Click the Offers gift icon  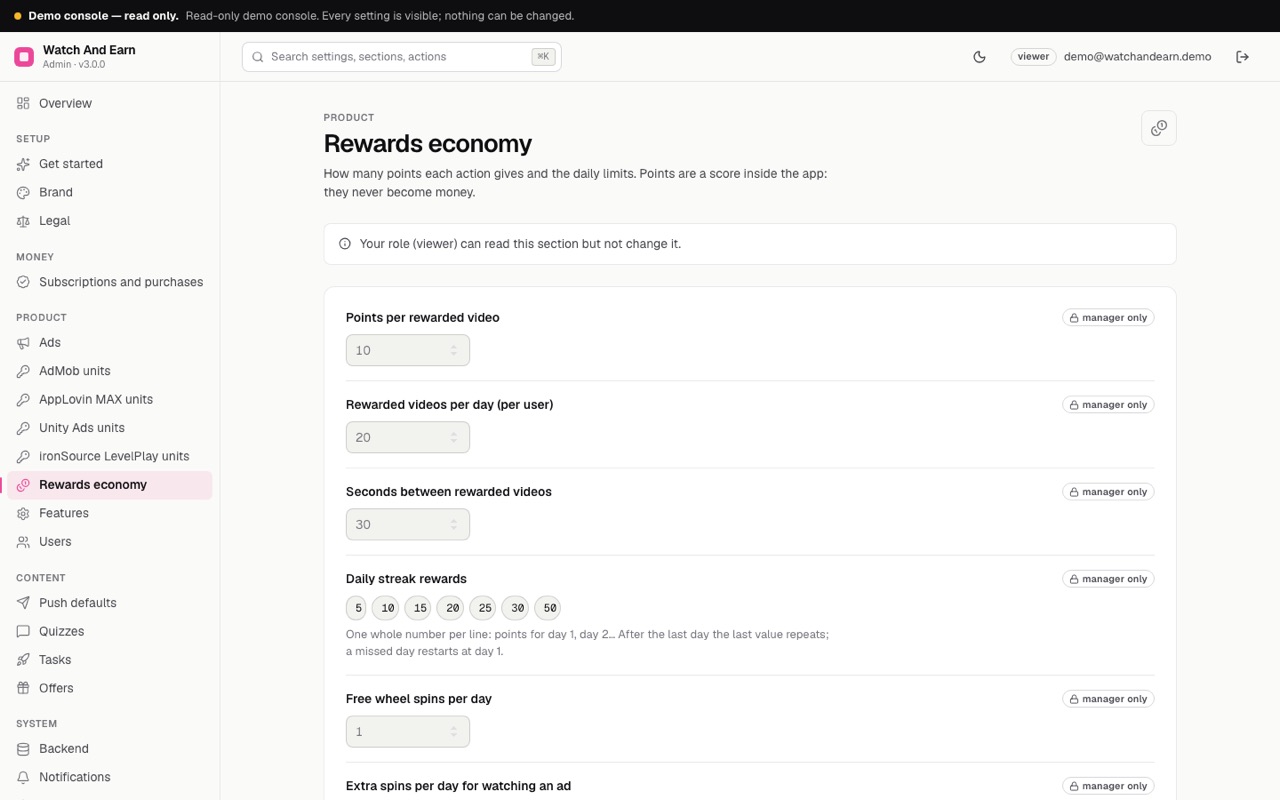tap(23, 688)
